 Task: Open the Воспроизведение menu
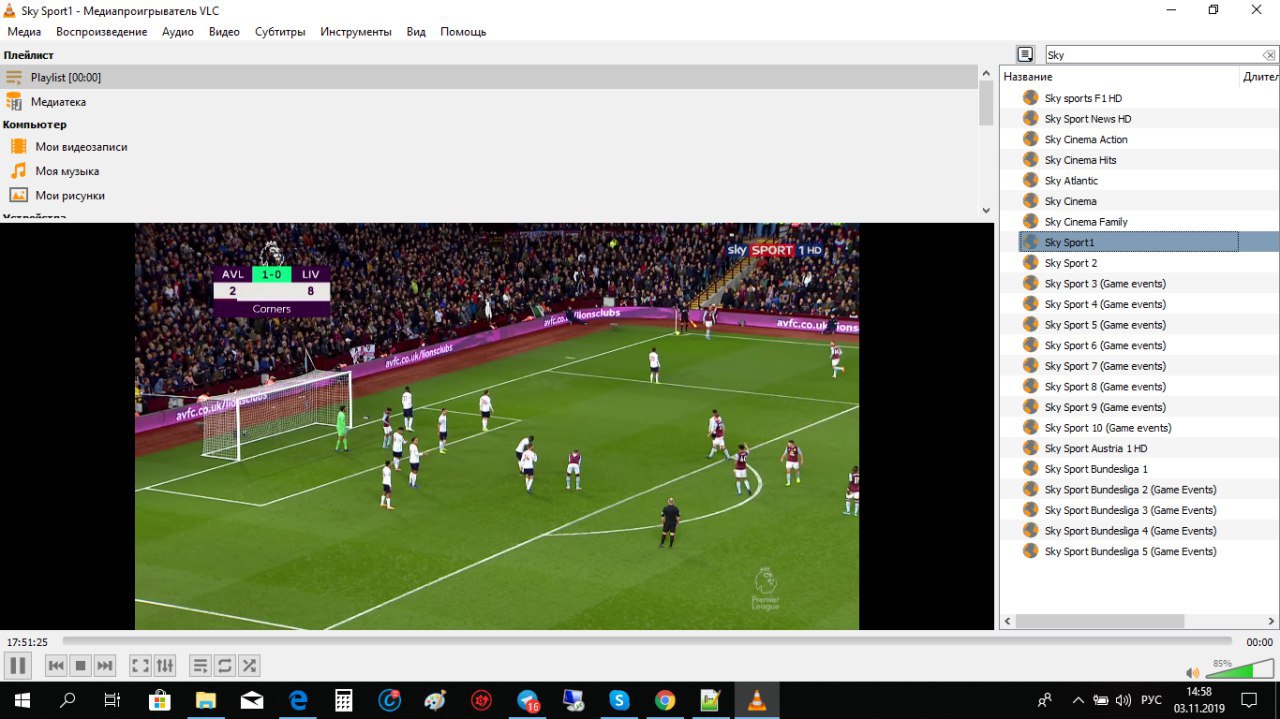pos(101,31)
